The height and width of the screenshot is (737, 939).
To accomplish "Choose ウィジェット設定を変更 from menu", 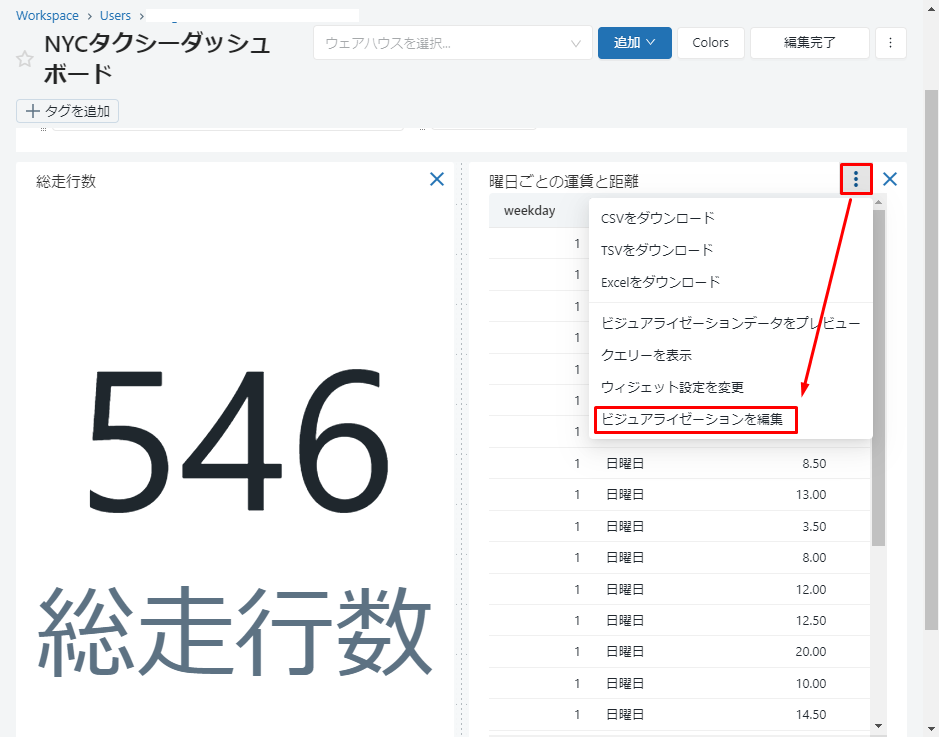I will [672, 387].
